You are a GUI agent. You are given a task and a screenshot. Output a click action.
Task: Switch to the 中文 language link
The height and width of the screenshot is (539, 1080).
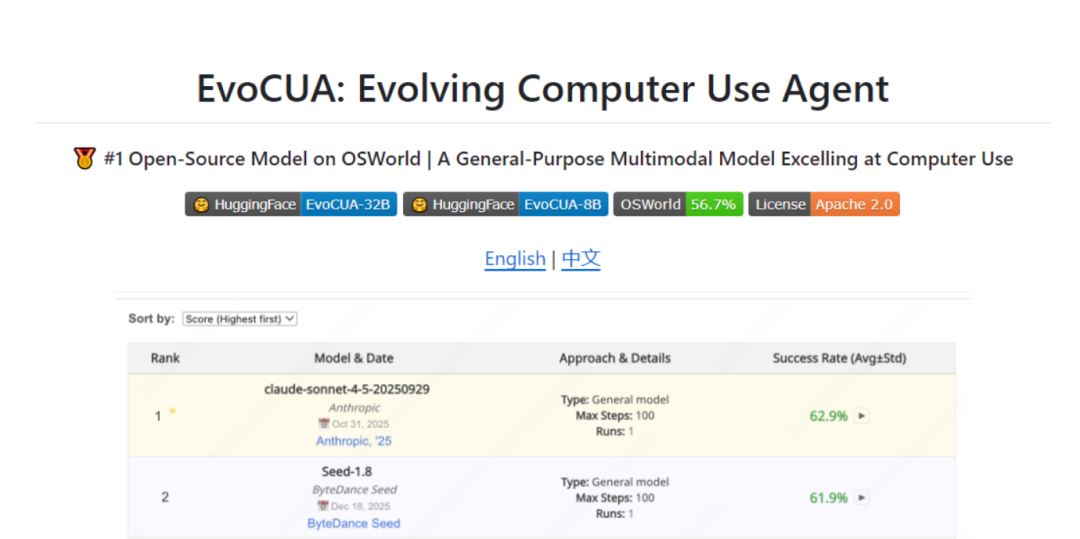tap(581, 259)
